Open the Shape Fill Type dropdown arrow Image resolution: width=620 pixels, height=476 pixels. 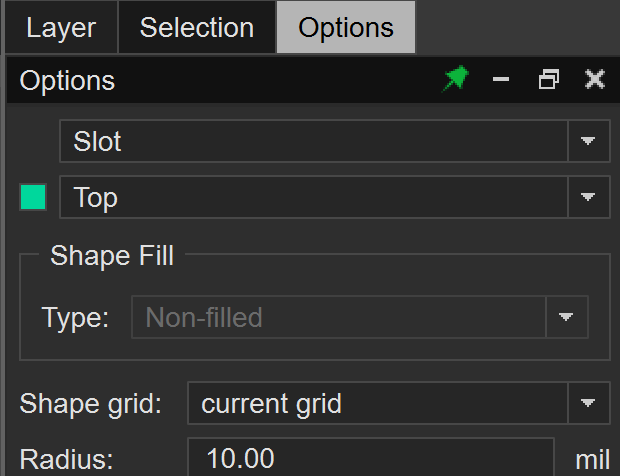point(567,318)
